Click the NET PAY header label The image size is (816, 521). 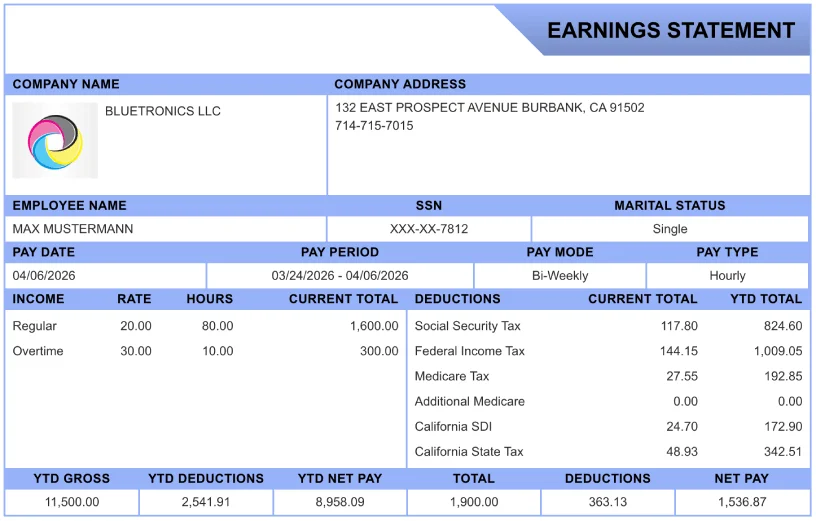click(742, 479)
